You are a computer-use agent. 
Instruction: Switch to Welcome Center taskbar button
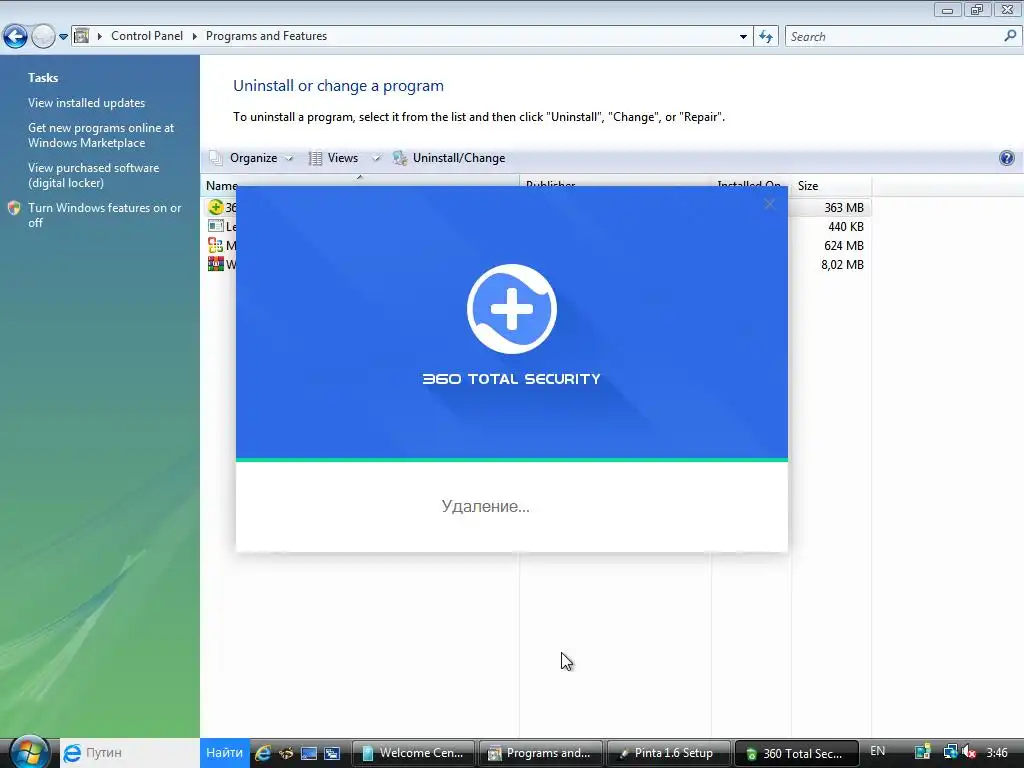coord(413,753)
